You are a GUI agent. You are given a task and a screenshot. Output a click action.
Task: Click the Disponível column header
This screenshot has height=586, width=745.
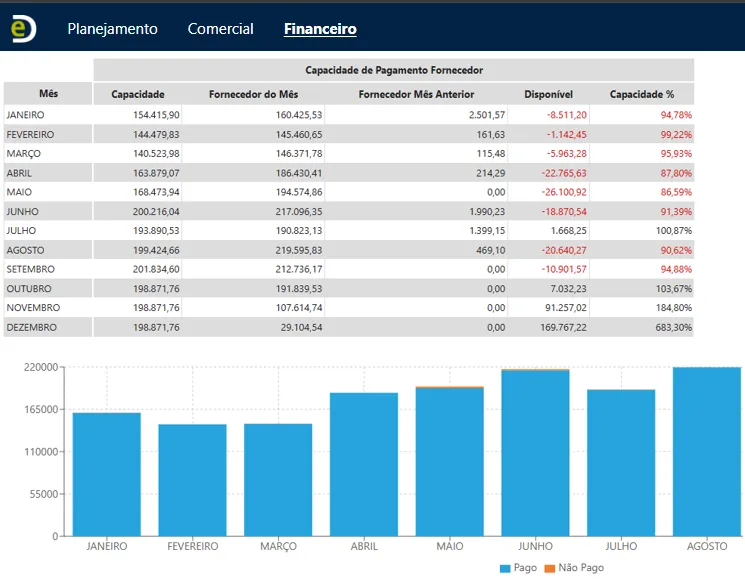[548, 94]
